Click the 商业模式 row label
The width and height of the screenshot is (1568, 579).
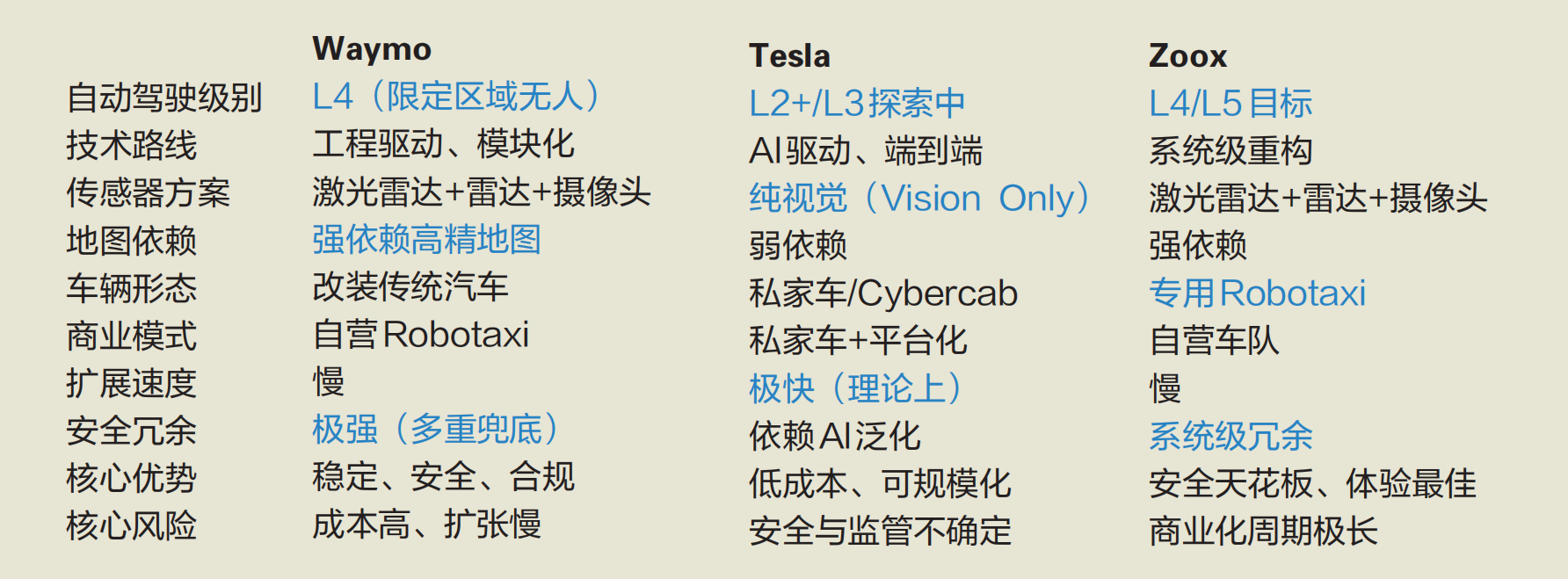point(131,336)
